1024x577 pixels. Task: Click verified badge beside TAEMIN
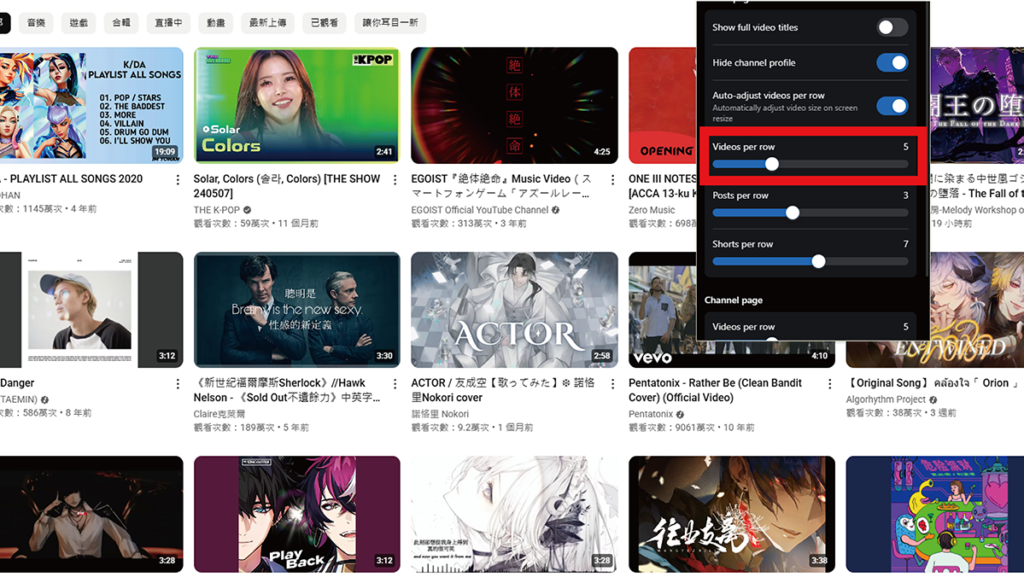point(44,399)
